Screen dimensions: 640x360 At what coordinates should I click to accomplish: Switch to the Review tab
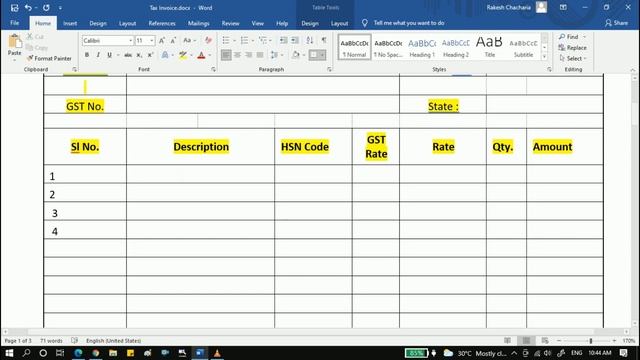click(x=230, y=23)
